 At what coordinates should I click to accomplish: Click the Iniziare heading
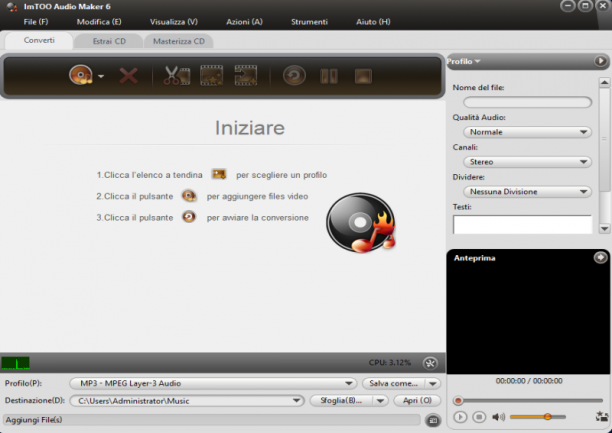point(250,128)
